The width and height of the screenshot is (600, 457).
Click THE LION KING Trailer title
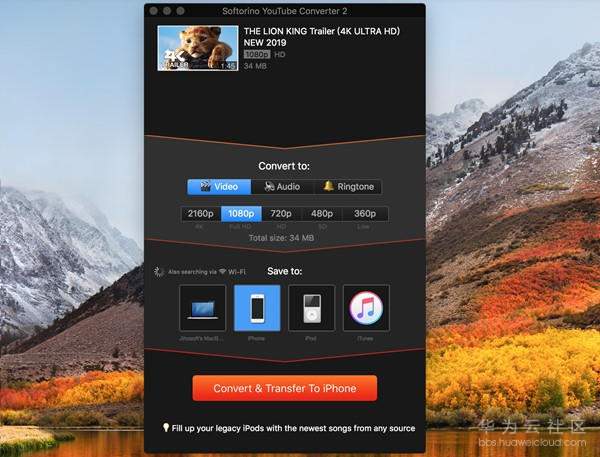(321, 37)
